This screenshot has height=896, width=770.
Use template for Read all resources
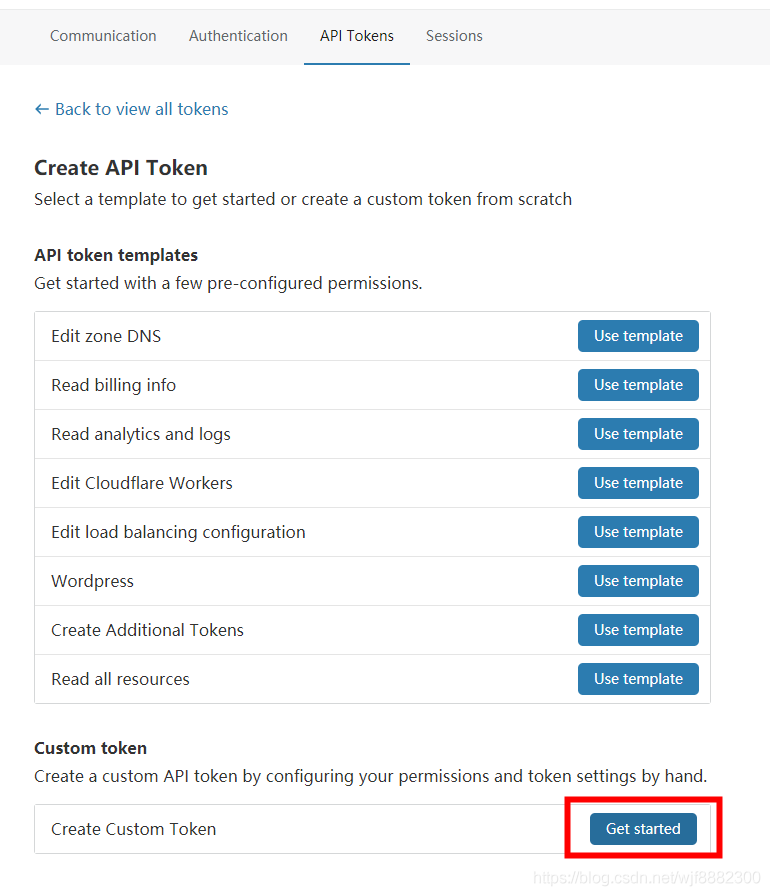(x=638, y=679)
